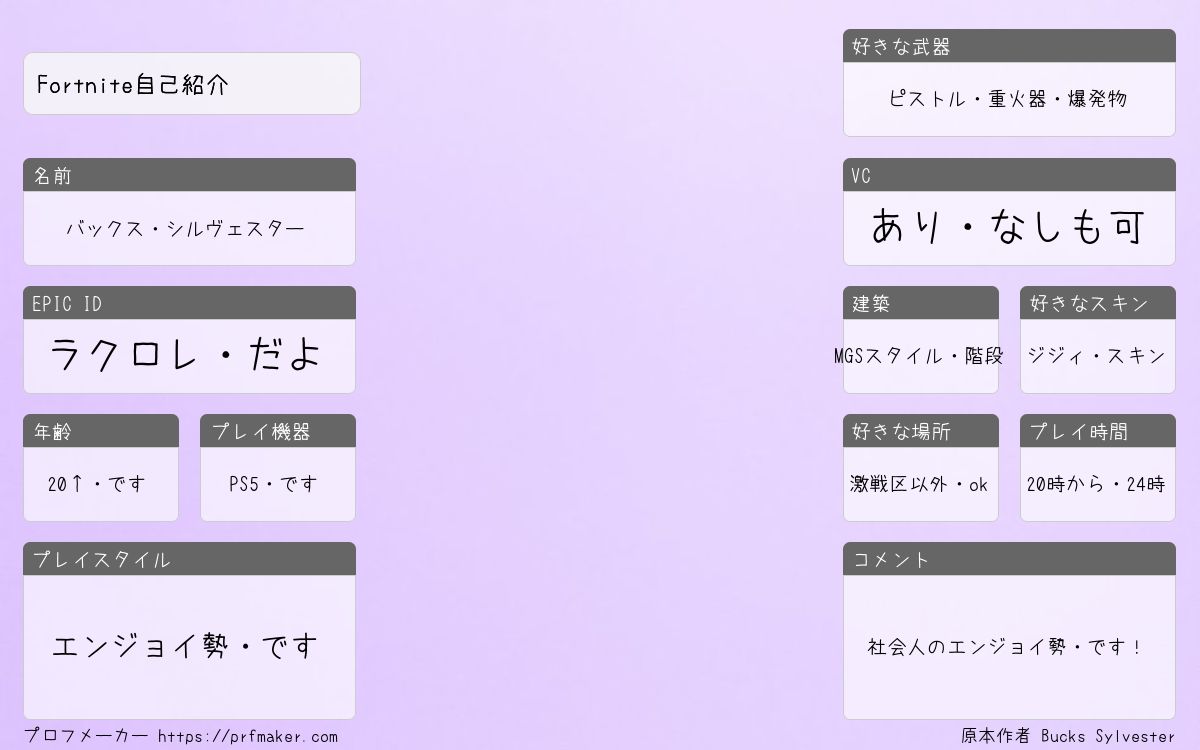1200x750 pixels.
Task: Click the 好きな武器 header label
Action: (x=901, y=47)
